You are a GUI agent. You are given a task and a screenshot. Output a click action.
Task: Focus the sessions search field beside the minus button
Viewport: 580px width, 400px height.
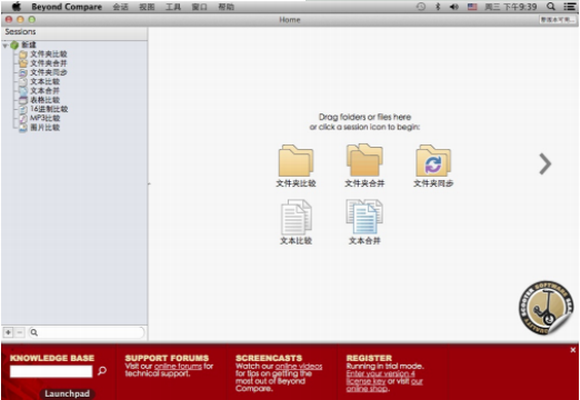[x=86, y=332]
